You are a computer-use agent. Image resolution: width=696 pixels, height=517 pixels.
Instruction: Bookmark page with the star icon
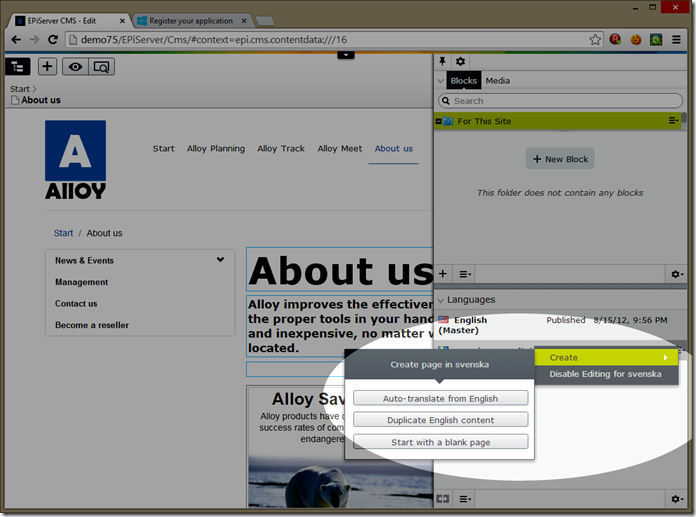(x=596, y=40)
